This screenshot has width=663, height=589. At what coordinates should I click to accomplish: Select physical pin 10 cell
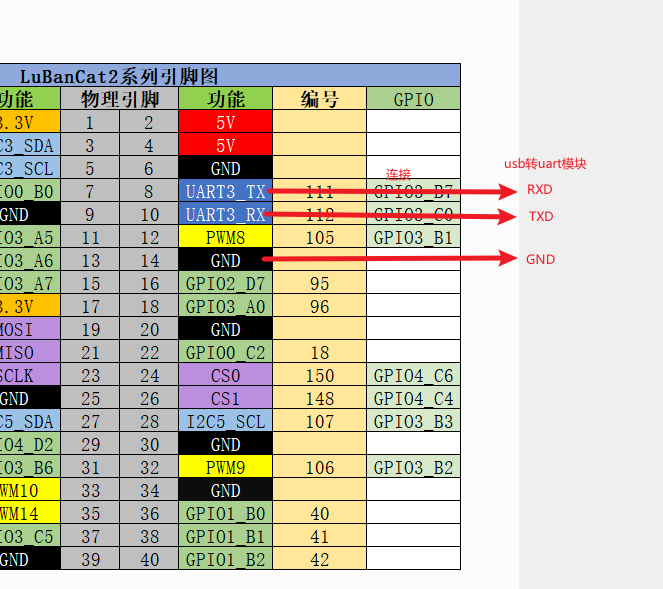149,214
